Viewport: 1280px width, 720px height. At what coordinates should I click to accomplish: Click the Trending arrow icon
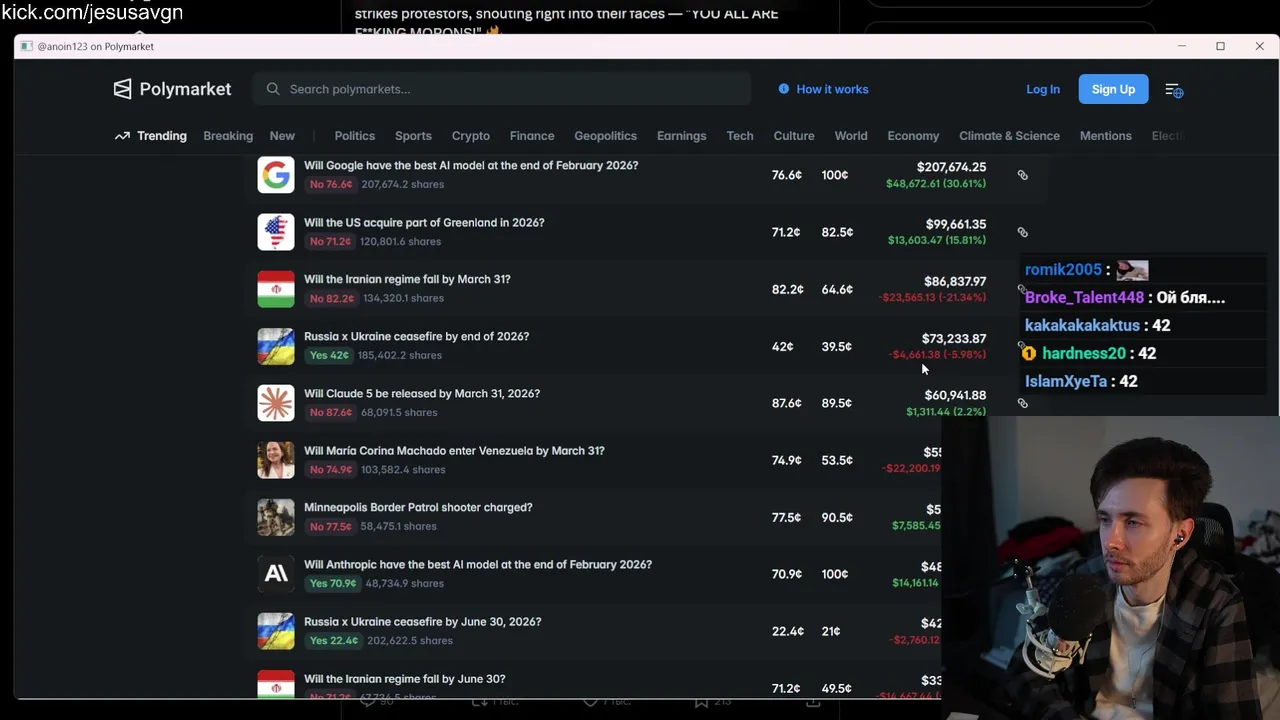point(122,136)
